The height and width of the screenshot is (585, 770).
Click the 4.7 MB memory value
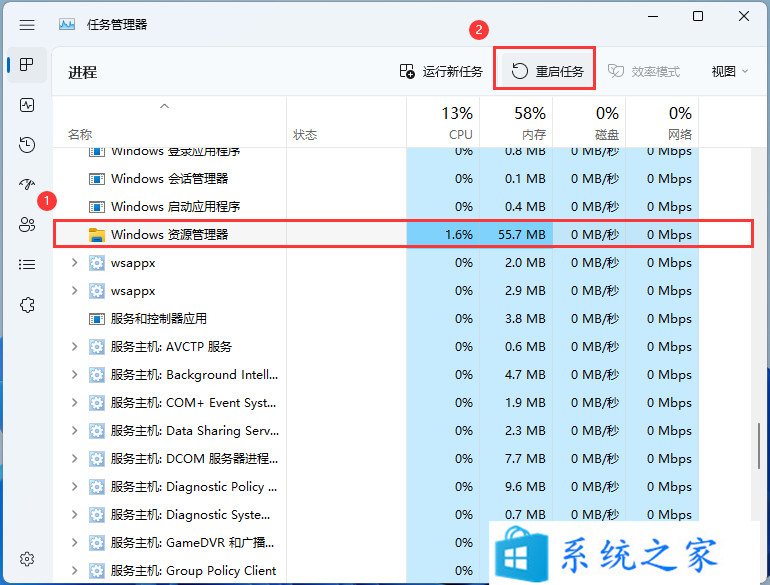(x=525, y=375)
